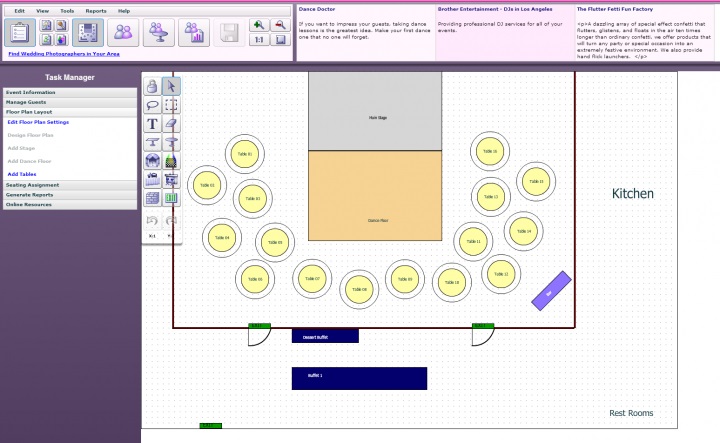This screenshot has width=720, height=443.
Task: Choose the lasso selection tool
Action: [x=152, y=105]
